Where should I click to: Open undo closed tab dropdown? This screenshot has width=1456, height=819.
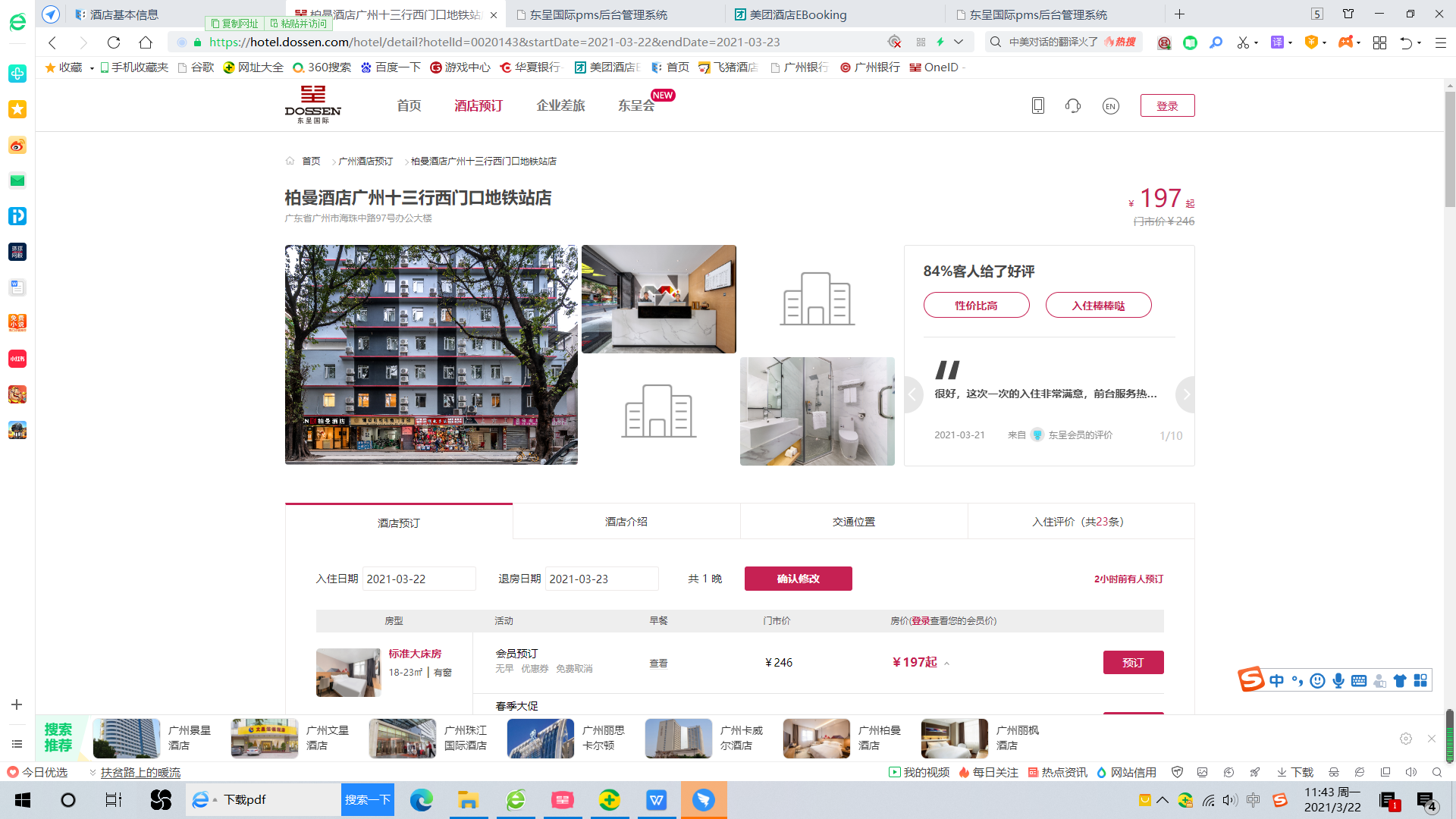[1419, 43]
